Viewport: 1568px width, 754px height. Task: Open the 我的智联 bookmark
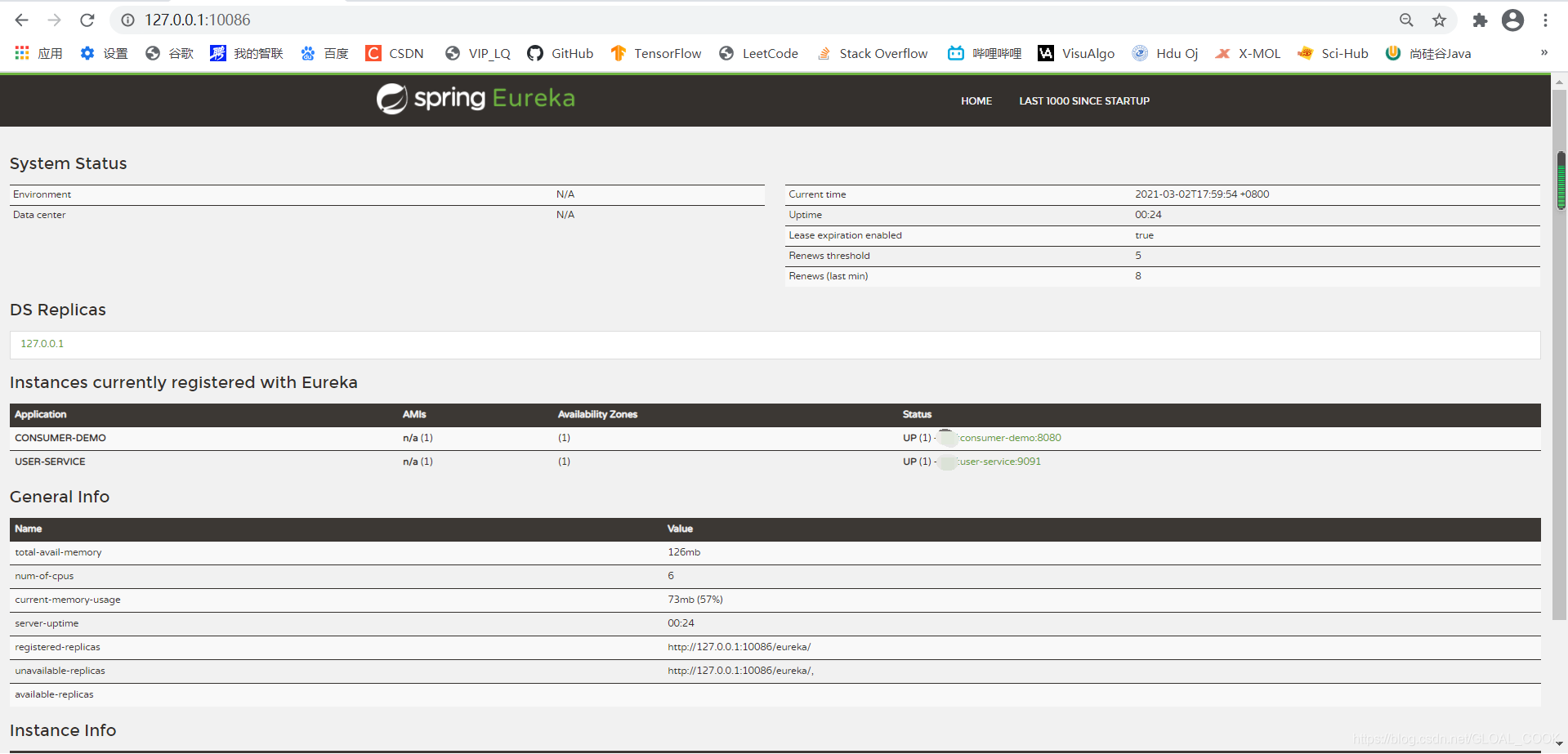click(246, 53)
